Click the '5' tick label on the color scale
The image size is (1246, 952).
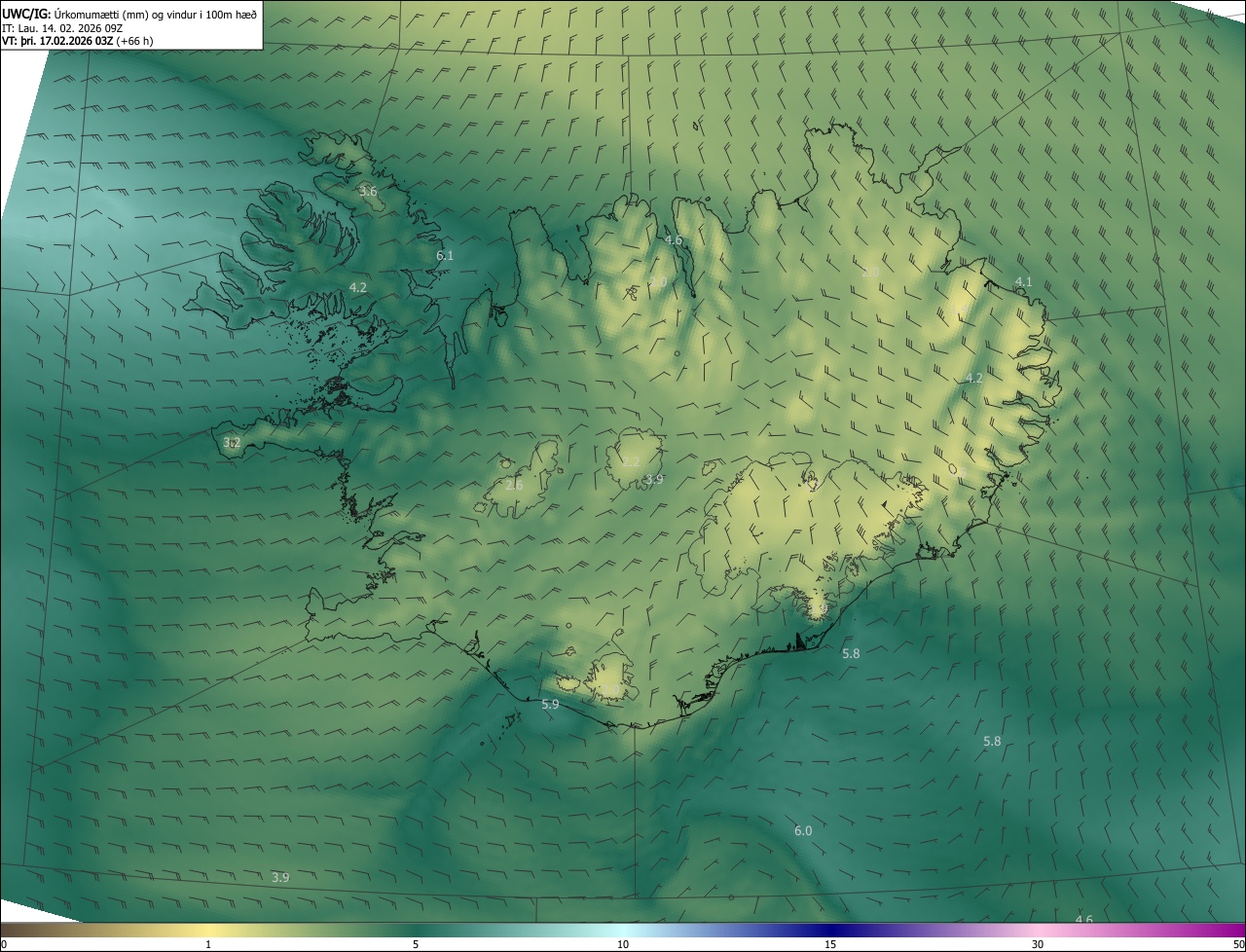(416, 944)
